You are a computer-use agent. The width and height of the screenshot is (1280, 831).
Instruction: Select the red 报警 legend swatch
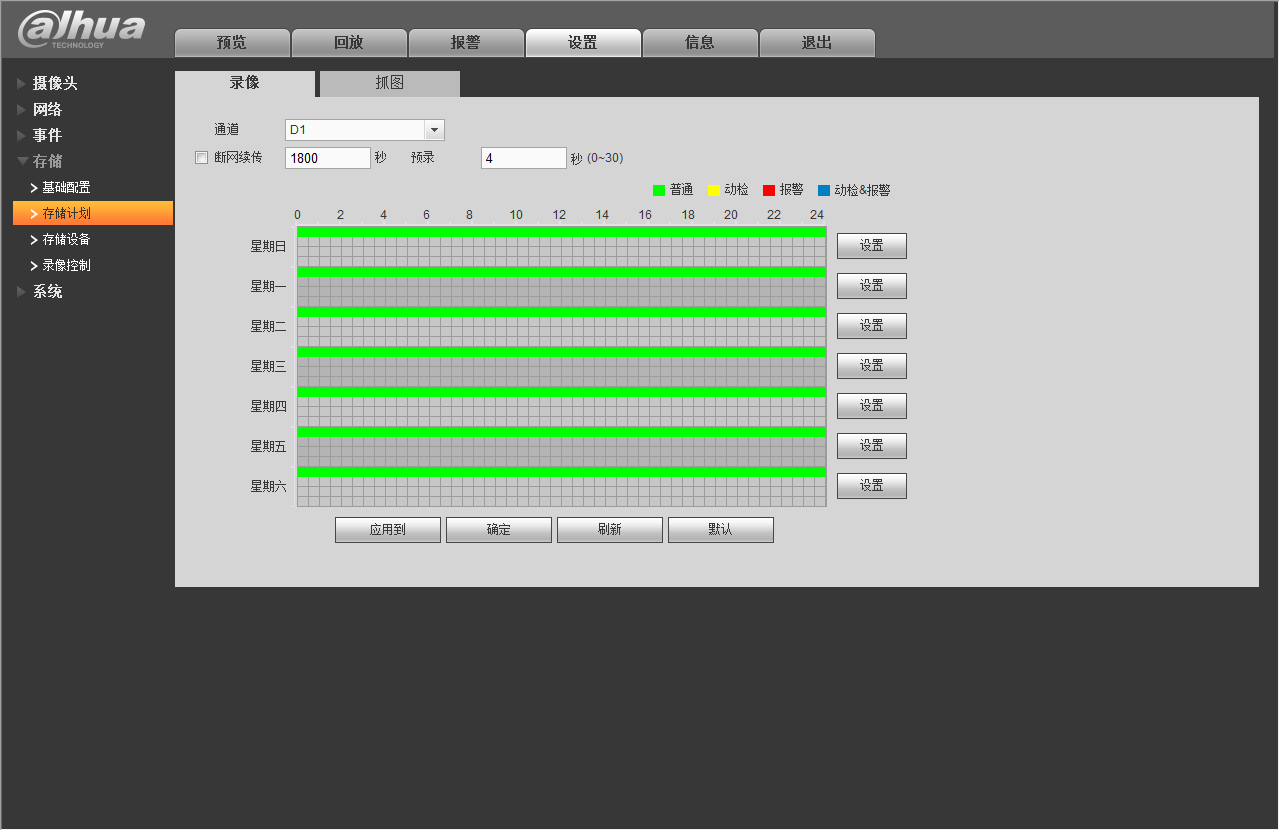[x=769, y=190]
